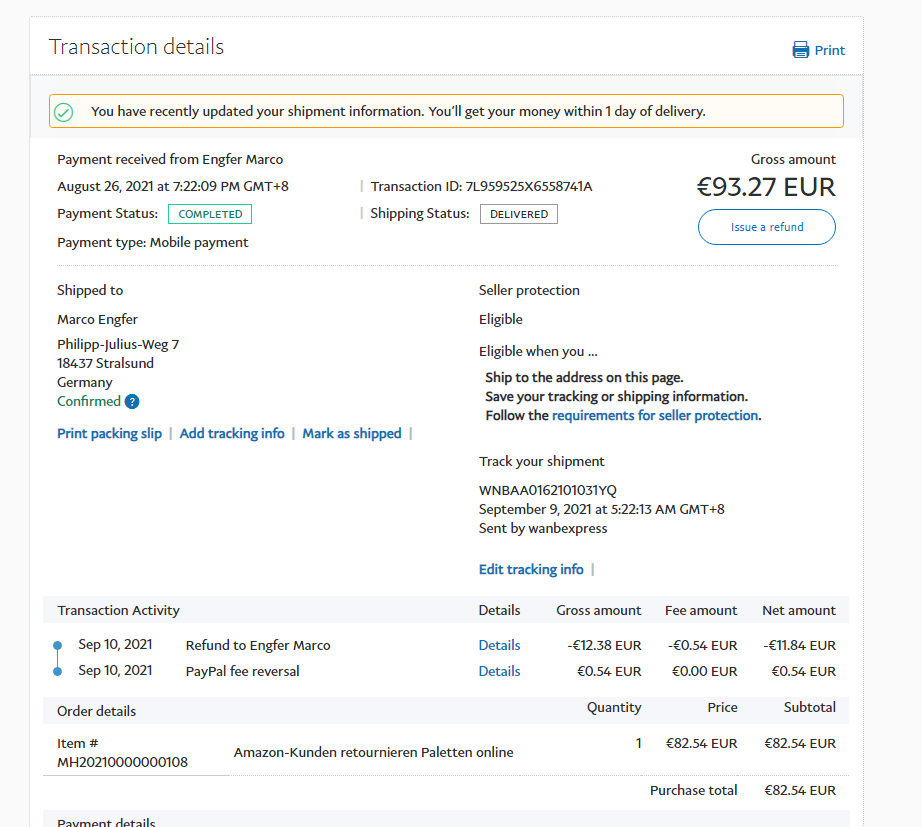922x827 pixels.
Task: Click item number MH20210000000108
Action: click(x=122, y=762)
